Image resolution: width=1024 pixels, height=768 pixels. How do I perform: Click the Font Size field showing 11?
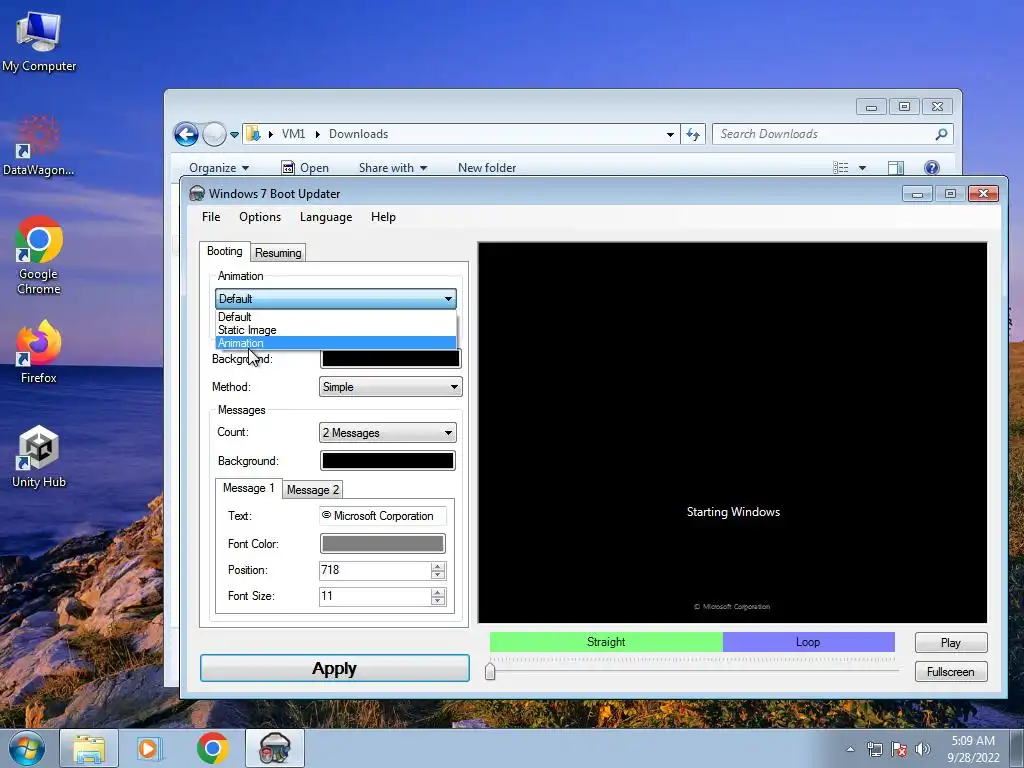tap(375, 596)
